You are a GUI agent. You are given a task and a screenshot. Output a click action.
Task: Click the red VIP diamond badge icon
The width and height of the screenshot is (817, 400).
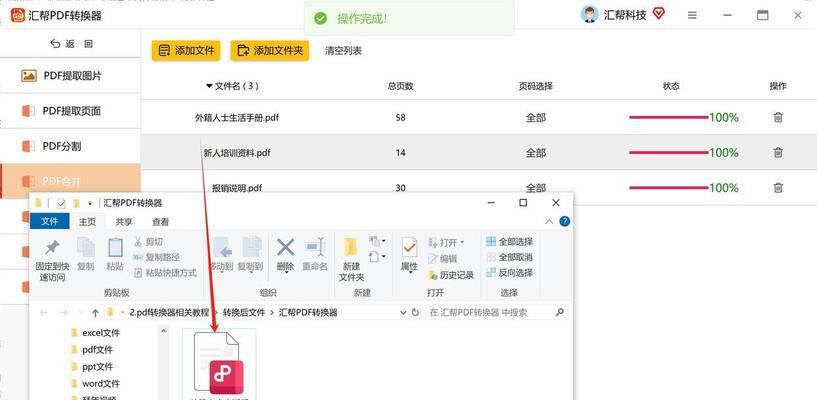click(659, 14)
